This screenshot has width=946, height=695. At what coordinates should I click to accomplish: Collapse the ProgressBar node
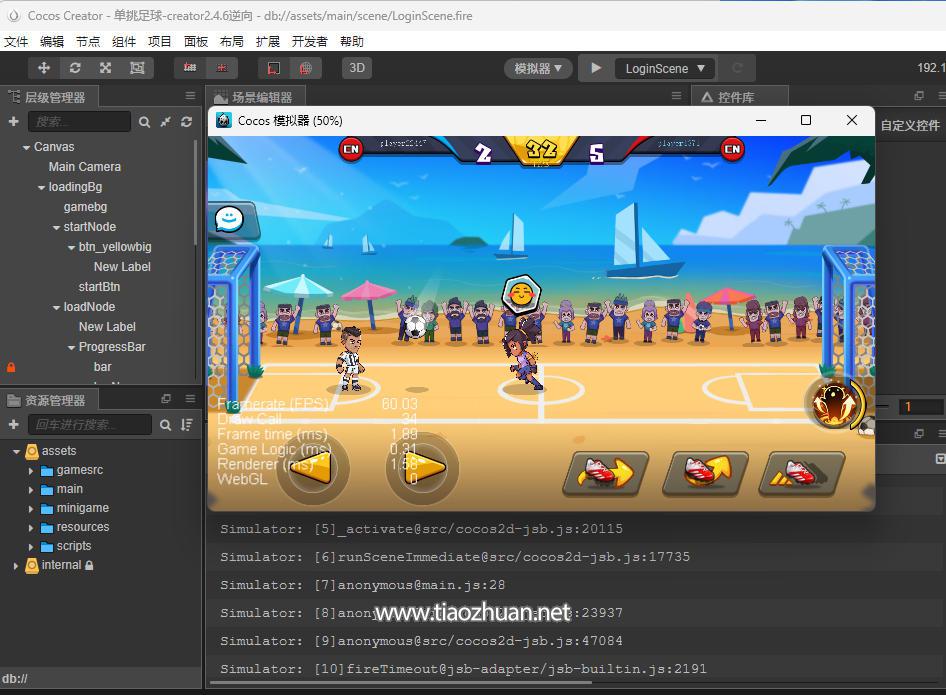tap(71, 348)
